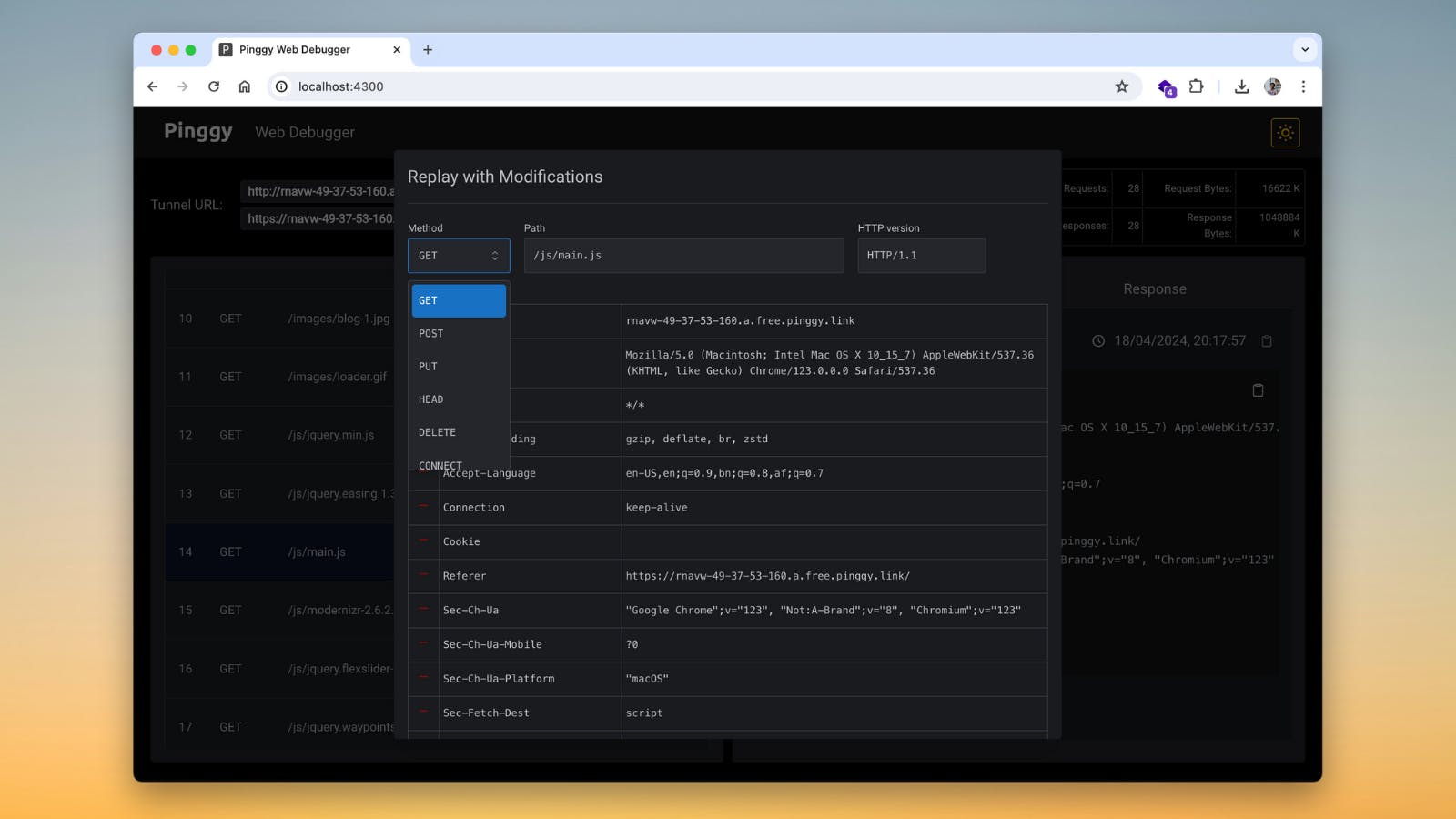The width and height of the screenshot is (1456, 819).
Task: Select request 12 /js/jquery.min.js
Action: 279,435
